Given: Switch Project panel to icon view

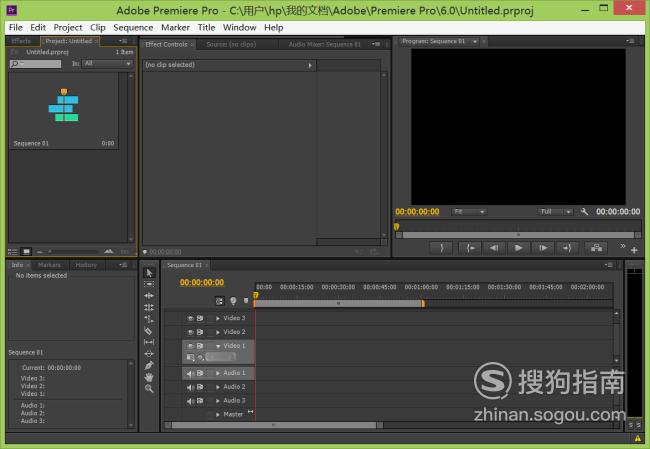Looking at the screenshot, I should [26, 252].
